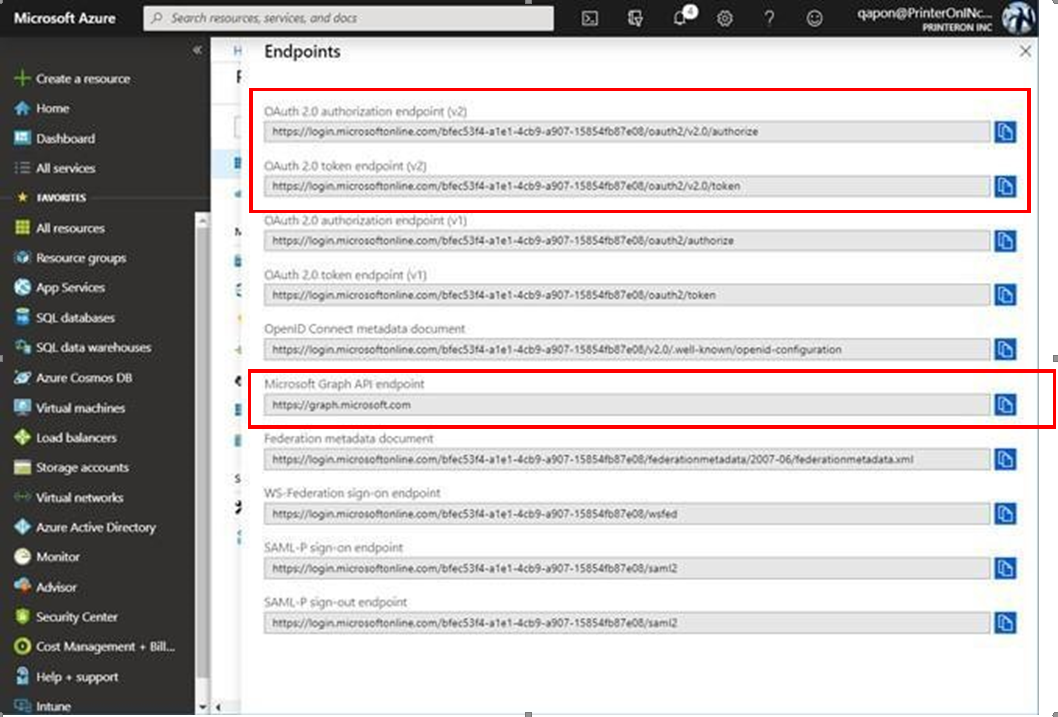Select the OAuth 2.0 authorization endpoint (v2) URL field
Screen dimensions: 1058x717
pyautogui.click(x=627, y=132)
